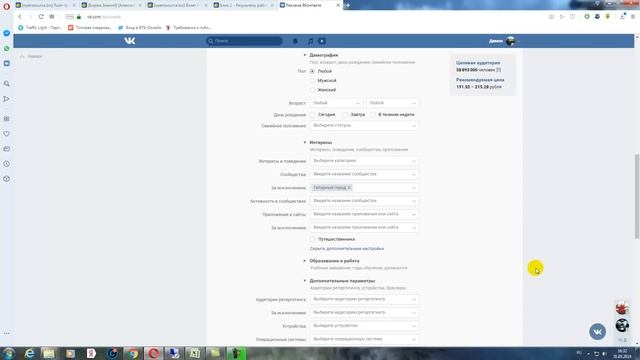Open Chrome from the taskbar
The height and width of the screenshot is (360, 640).
133,353
